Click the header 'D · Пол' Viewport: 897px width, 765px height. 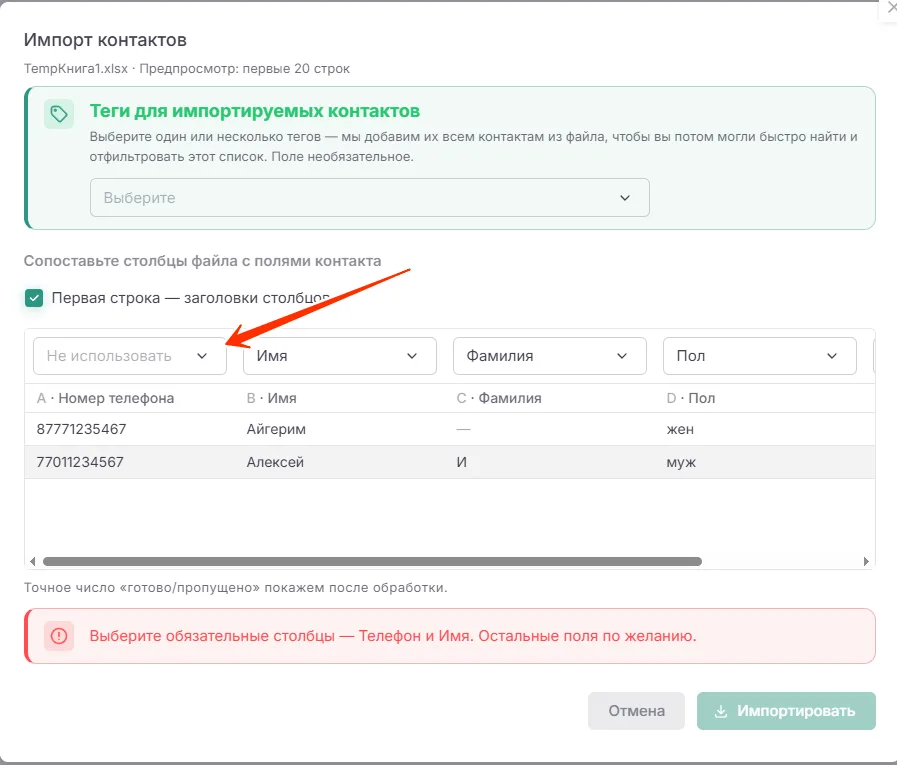click(691, 398)
